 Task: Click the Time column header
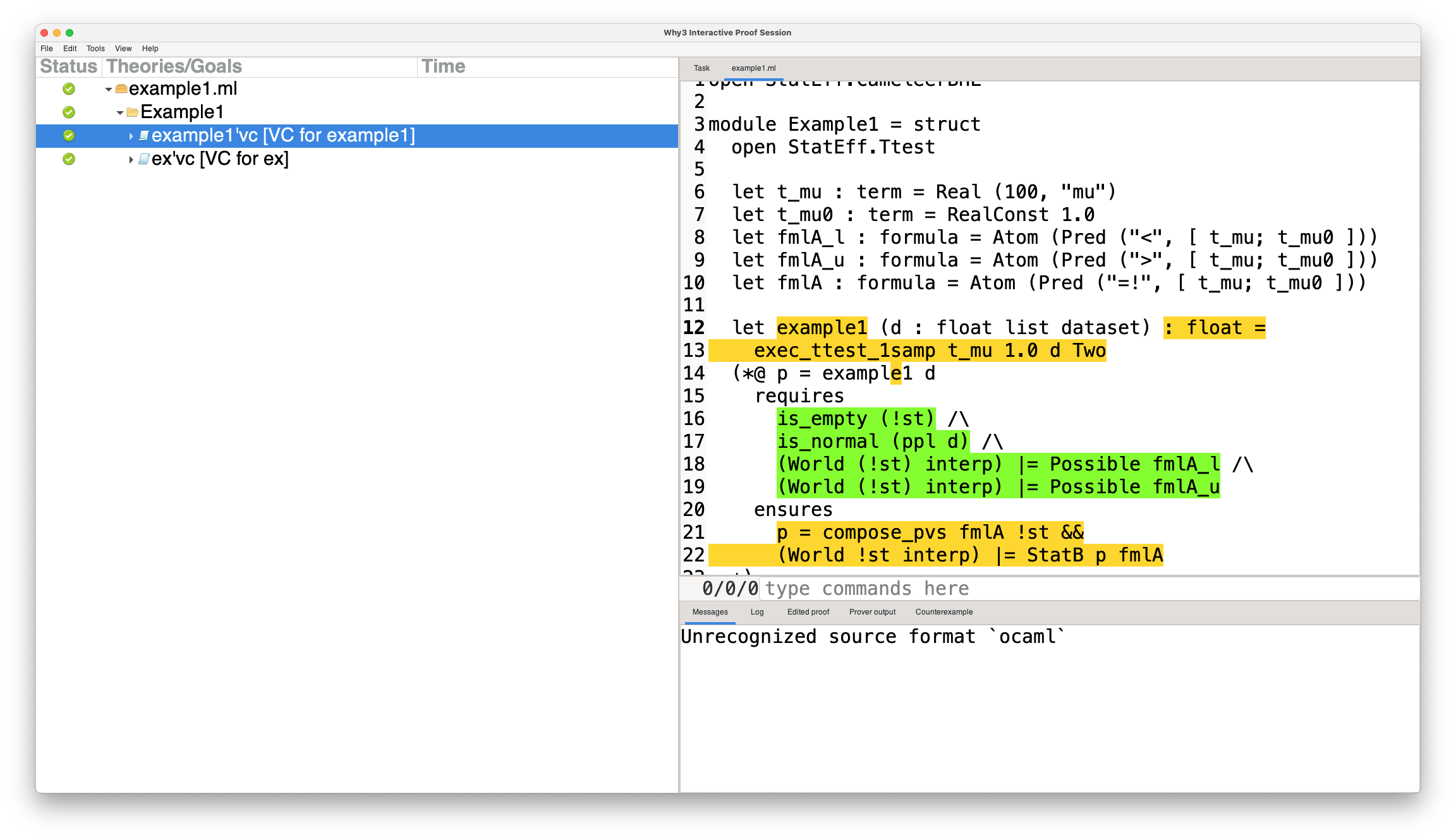coord(444,66)
